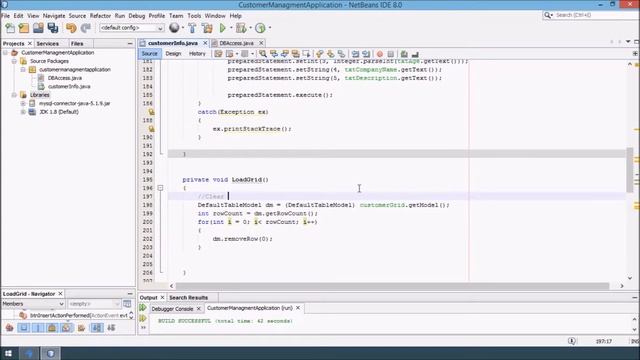
Task: Switch to History view
Action: click(x=197, y=53)
